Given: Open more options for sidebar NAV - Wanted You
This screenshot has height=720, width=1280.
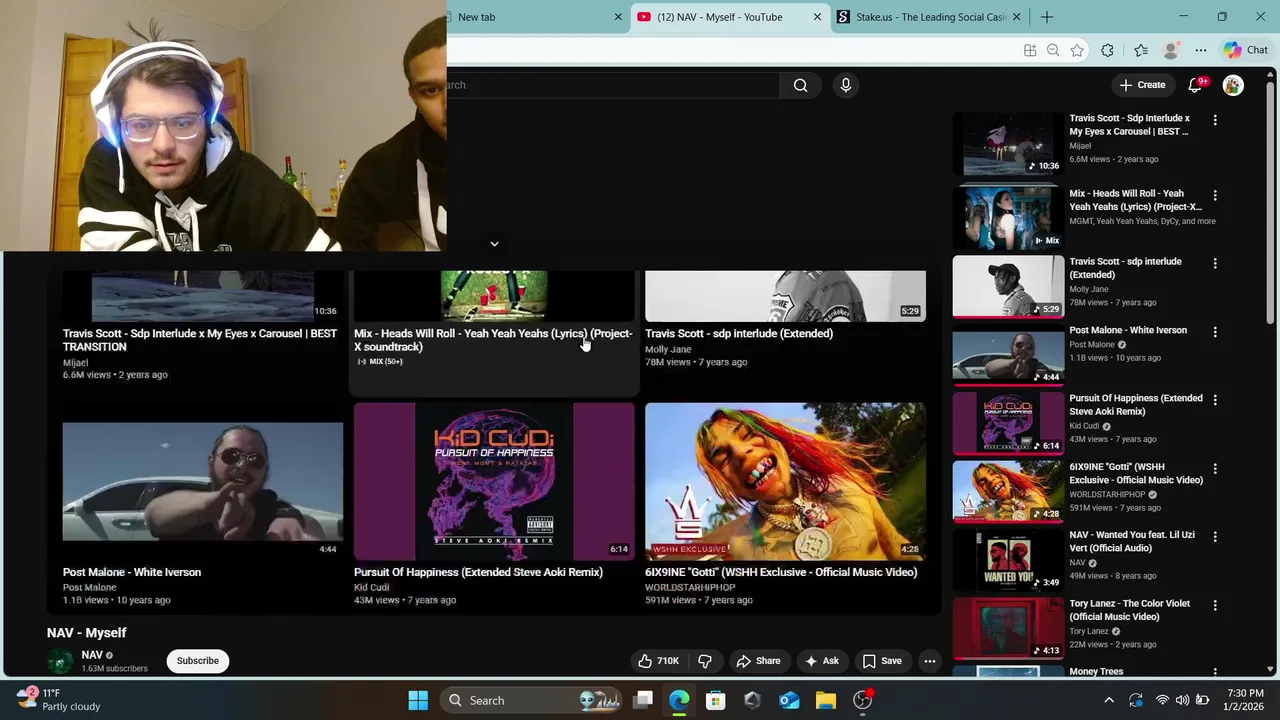Looking at the screenshot, I should (1215, 537).
